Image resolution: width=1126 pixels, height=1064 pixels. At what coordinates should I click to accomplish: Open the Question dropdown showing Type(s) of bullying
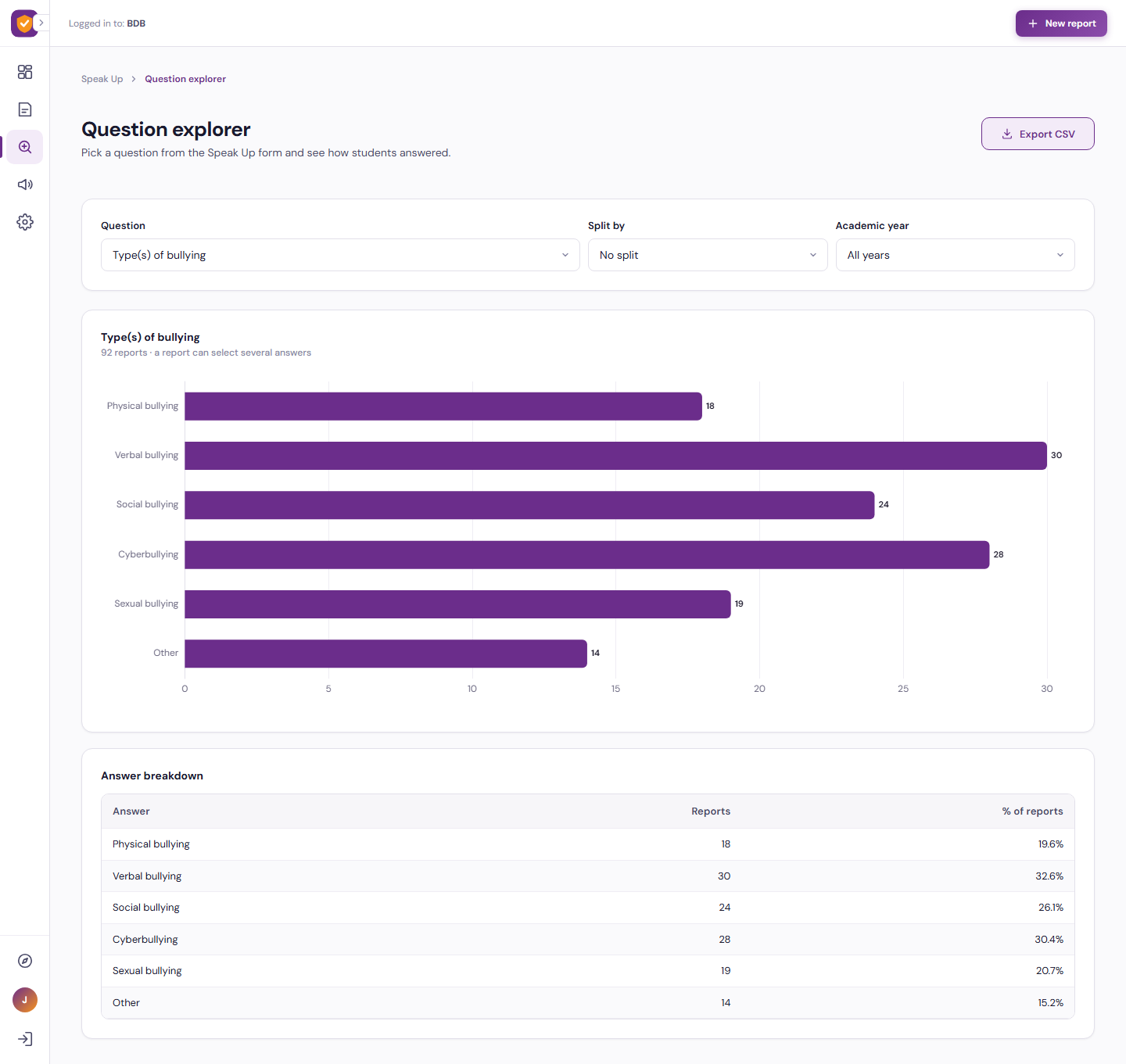coord(340,255)
